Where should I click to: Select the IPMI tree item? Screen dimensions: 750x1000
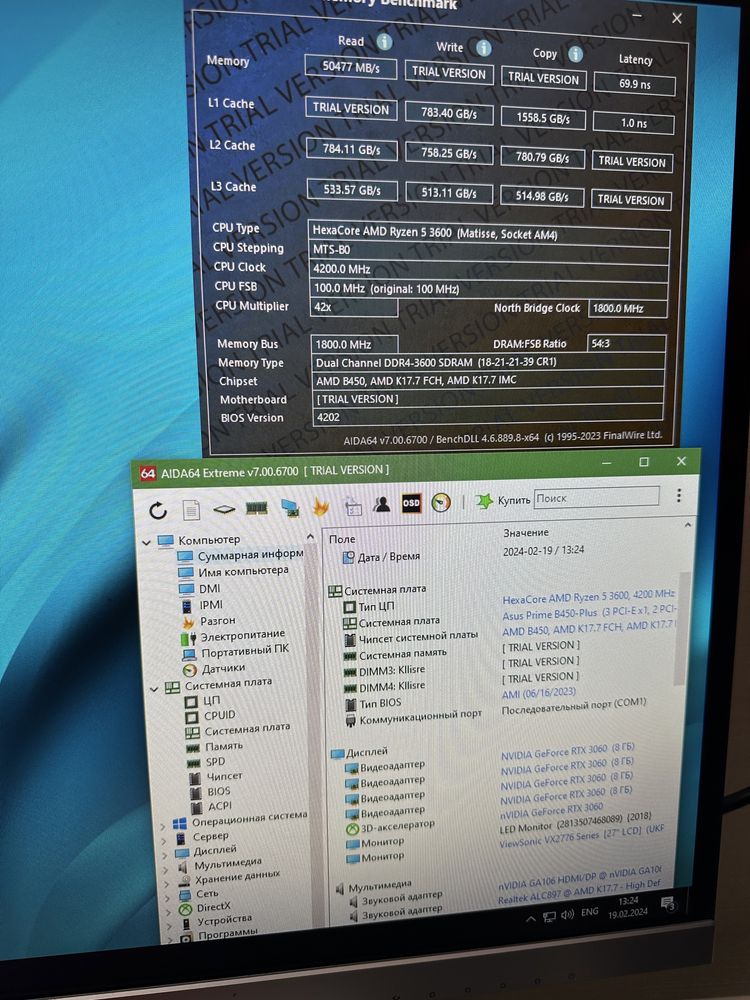pos(211,604)
